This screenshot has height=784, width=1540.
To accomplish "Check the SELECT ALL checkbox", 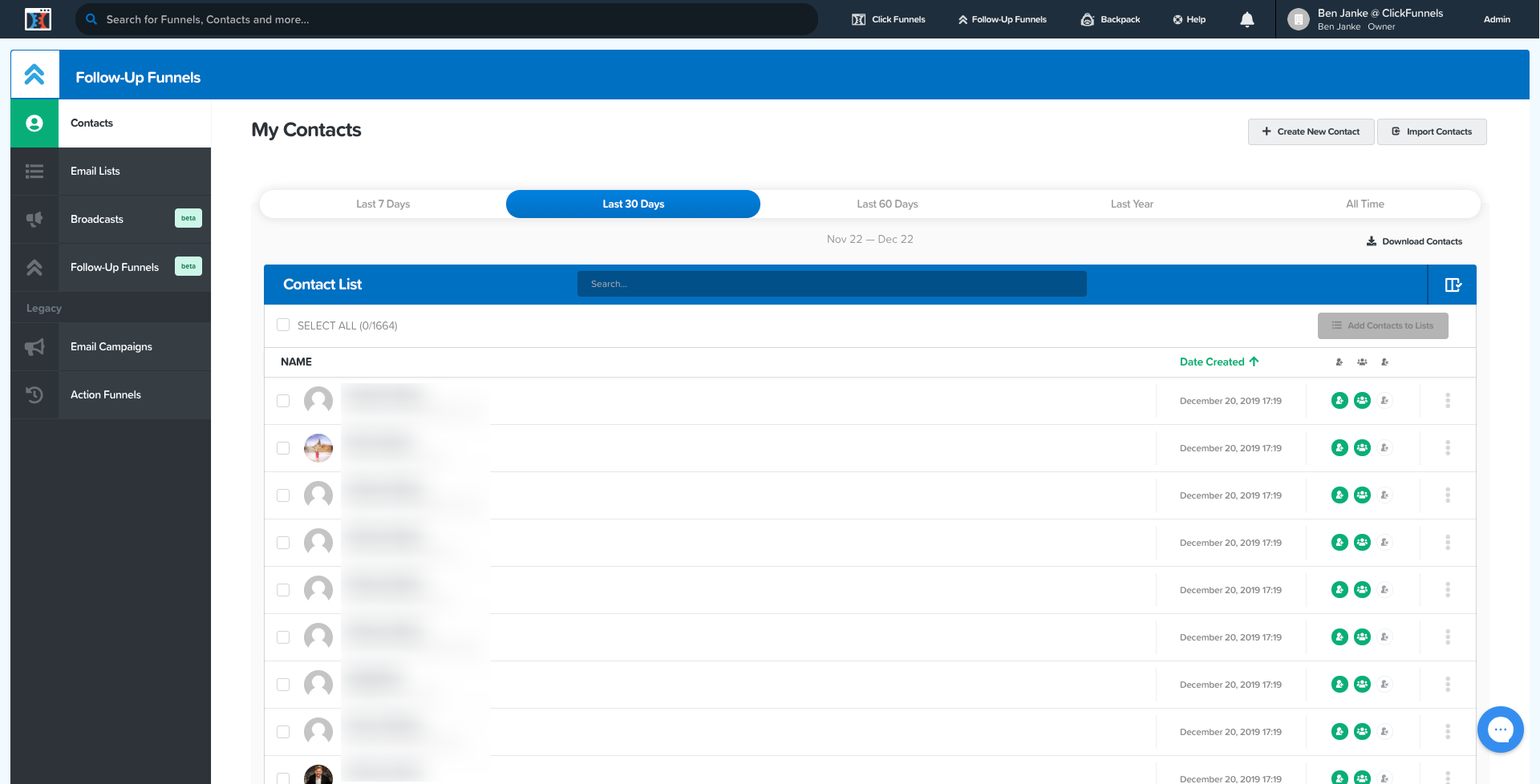I will [283, 325].
